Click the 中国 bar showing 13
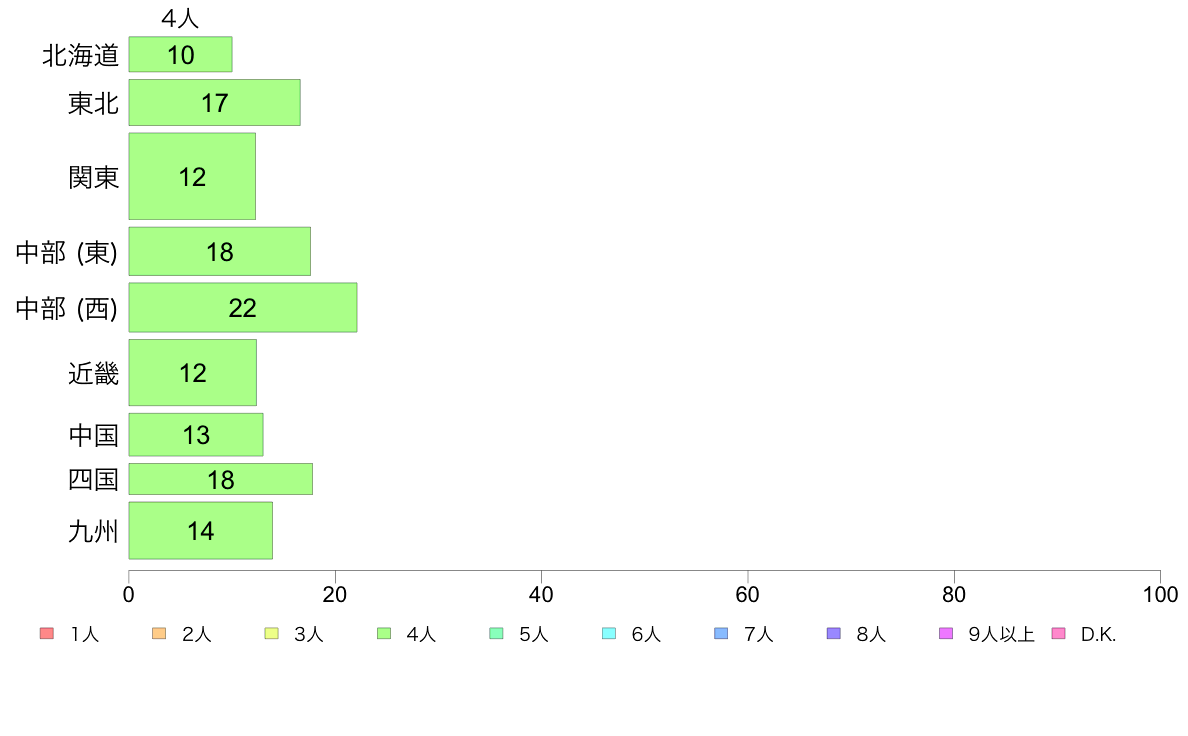Image resolution: width=1188 pixels, height=736 pixels. point(196,435)
